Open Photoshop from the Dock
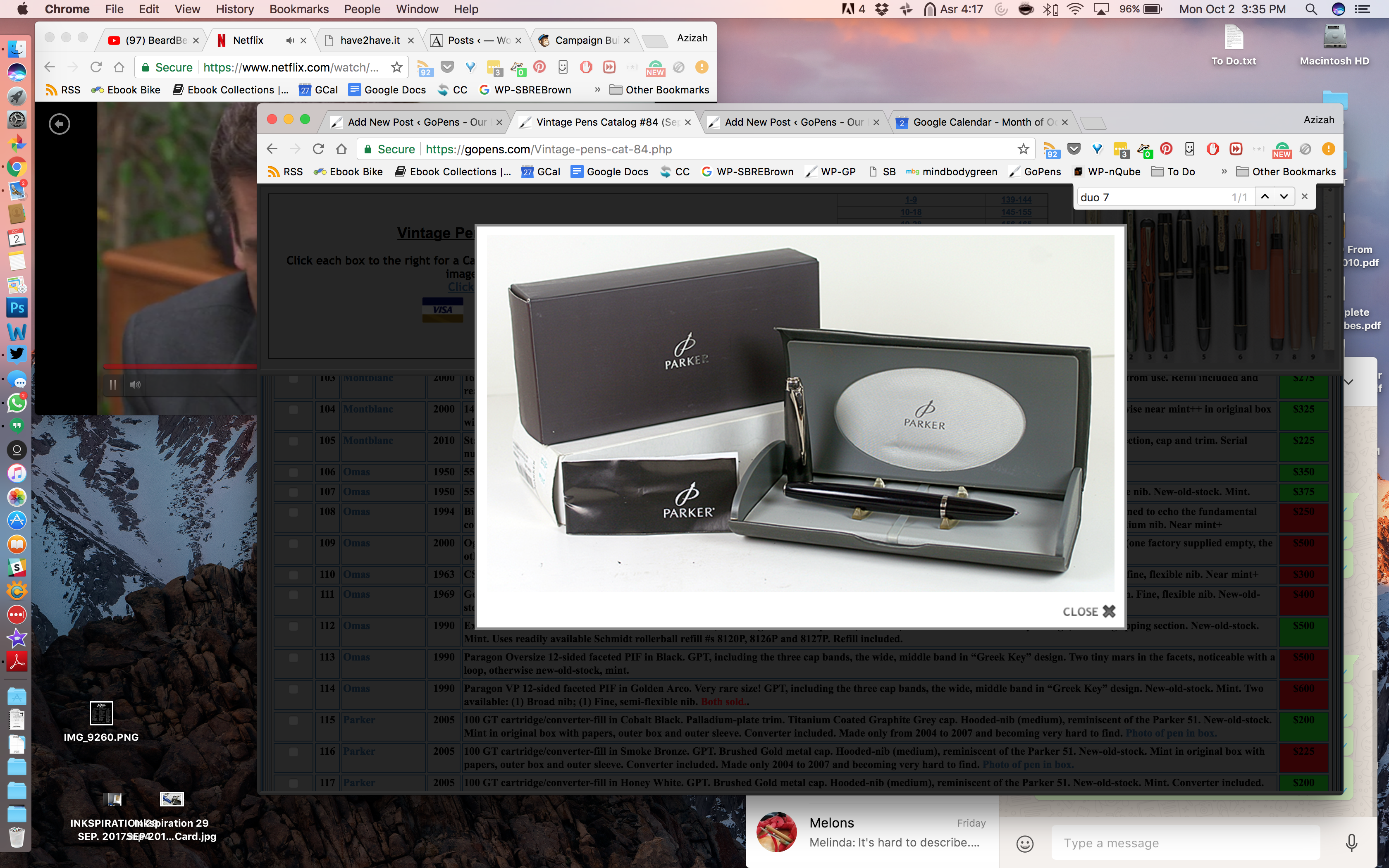 click(17, 308)
